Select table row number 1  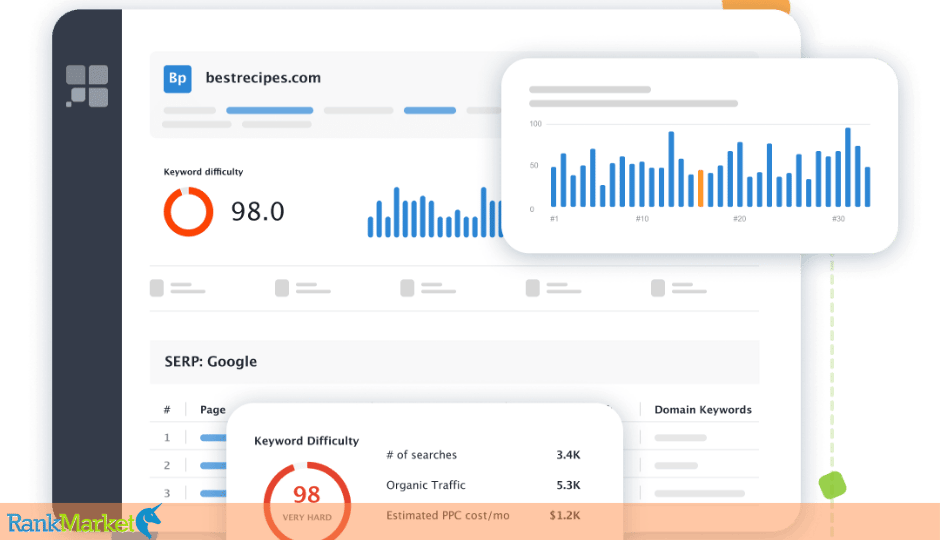pyautogui.click(x=167, y=438)
